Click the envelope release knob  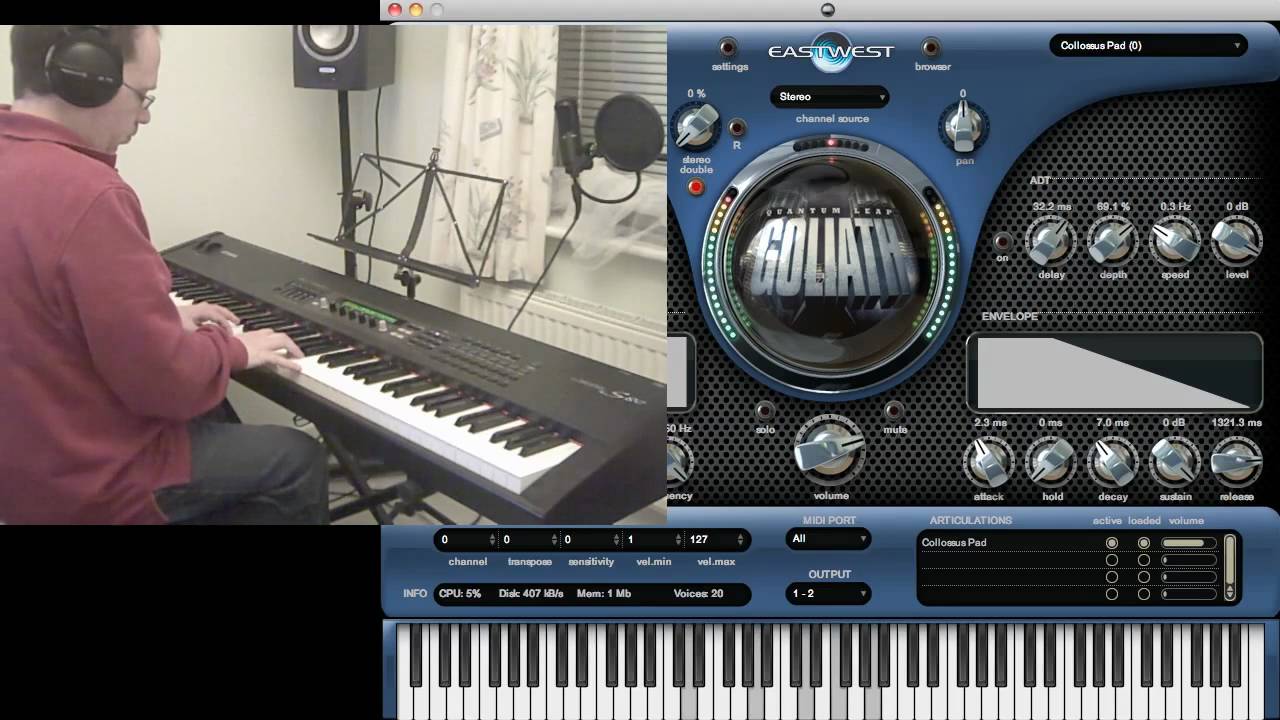pos(1236,462)
